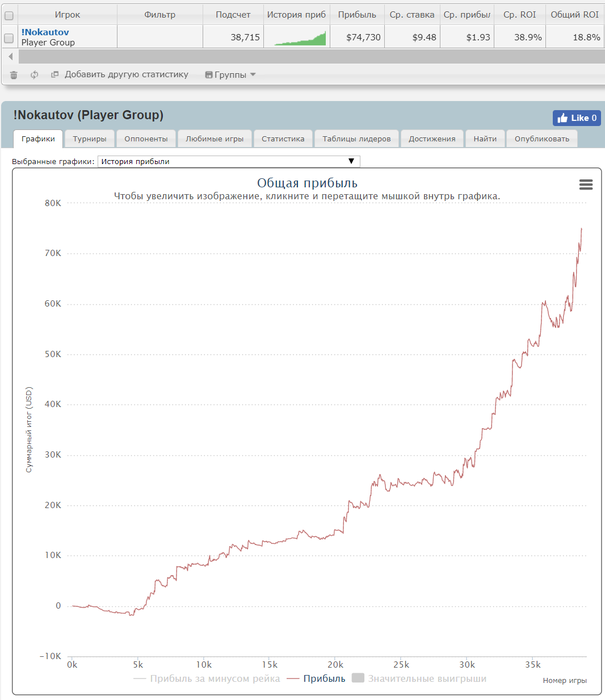Sort by the Игрок column header
The image size is (605, 700).
point(67,15)
